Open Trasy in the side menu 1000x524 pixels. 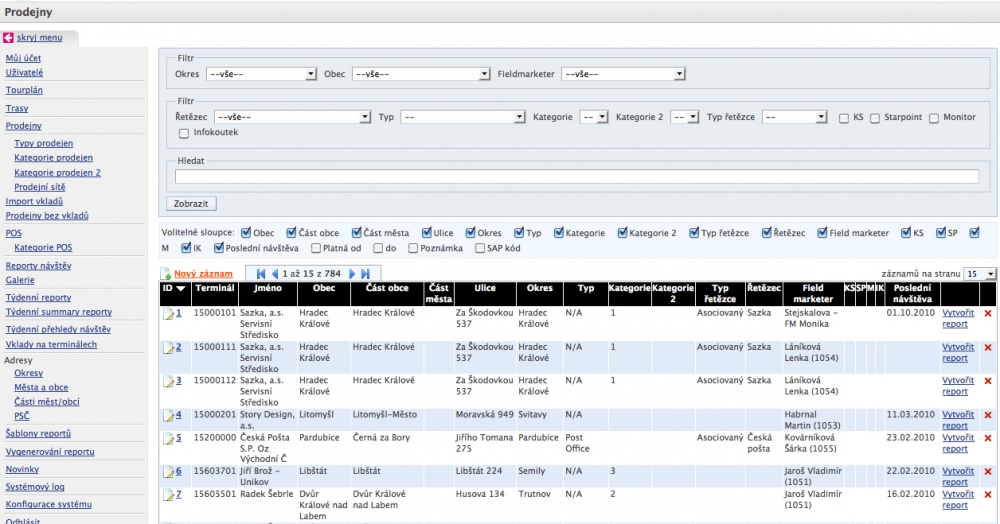[x=17, y=108]
